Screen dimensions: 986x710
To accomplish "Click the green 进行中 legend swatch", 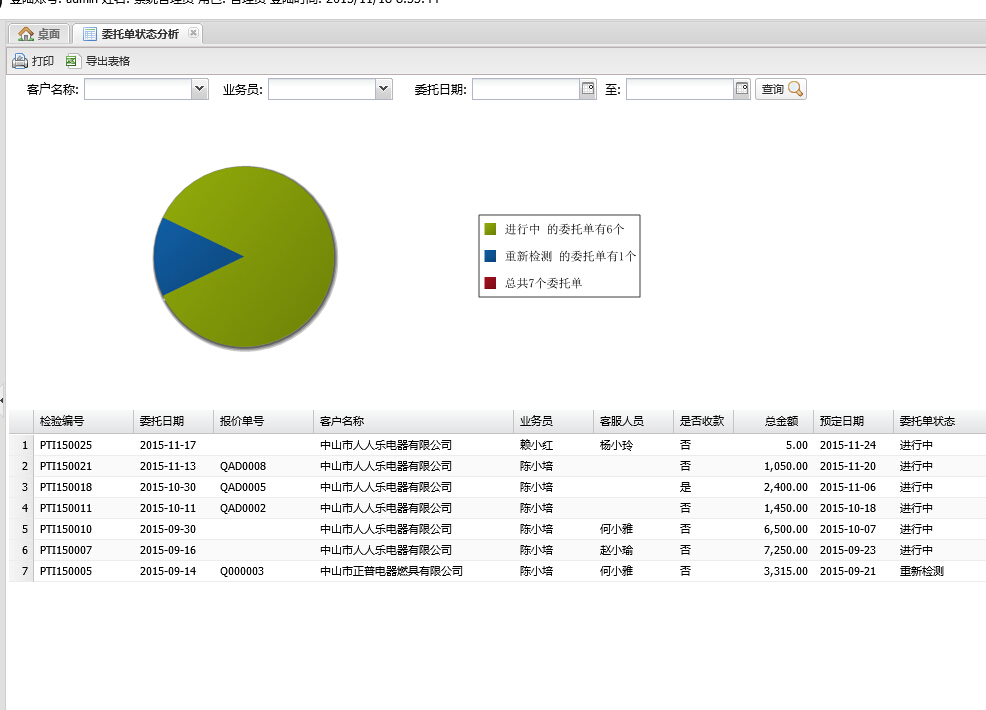I will click(490, 229).
